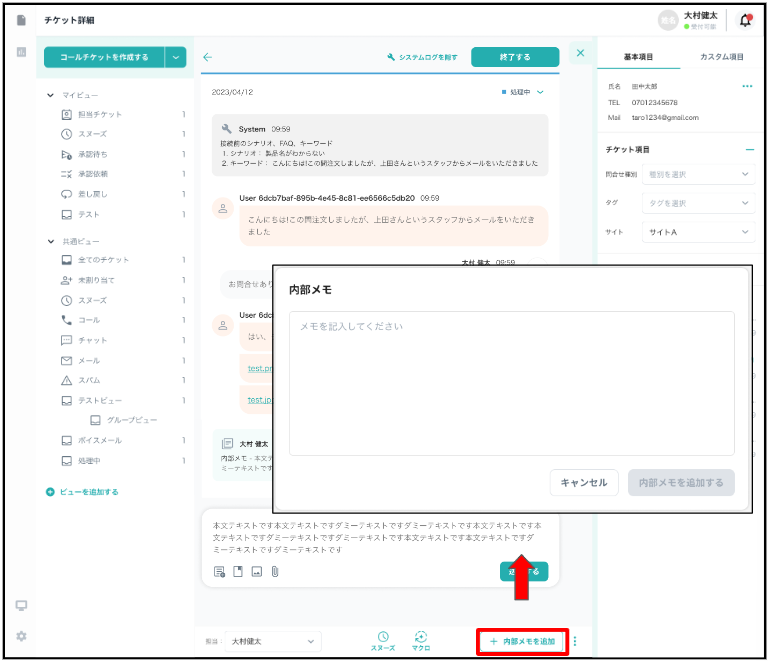Click the insert image icon in reply box
768x661 pixels.
point(256,572)
